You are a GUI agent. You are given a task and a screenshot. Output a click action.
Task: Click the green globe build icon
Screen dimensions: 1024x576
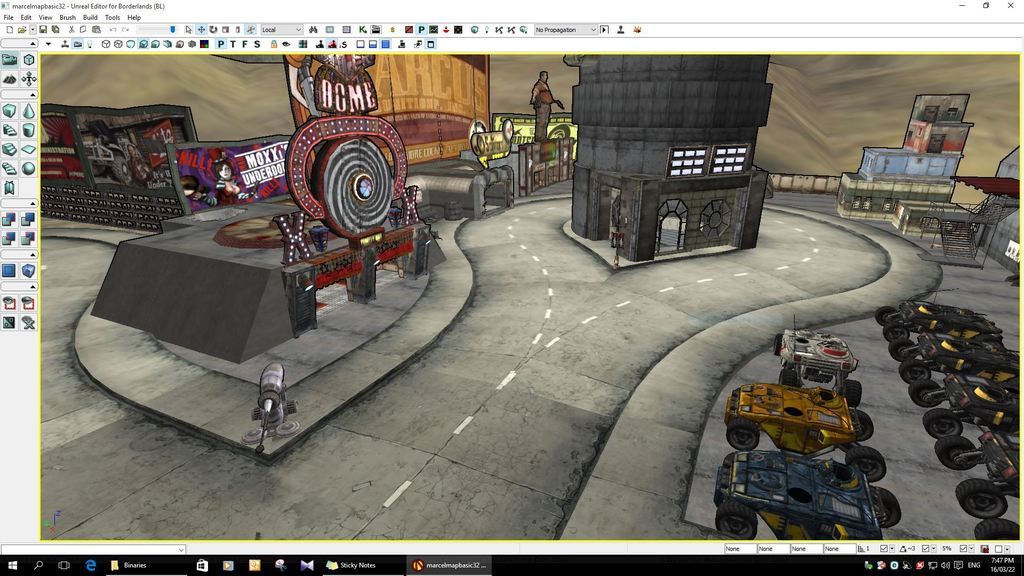tap(475, 29)
